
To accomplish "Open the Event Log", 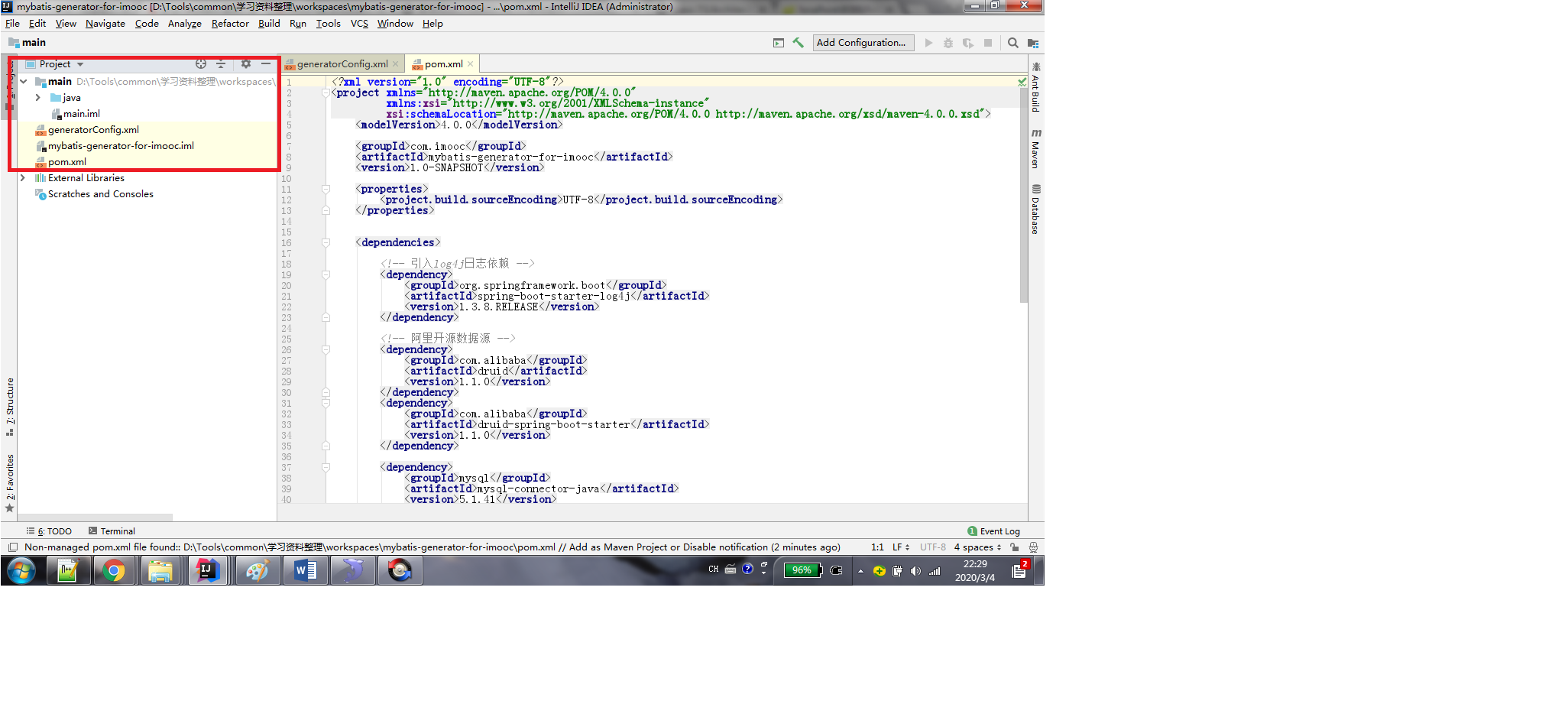I will 993,531.
